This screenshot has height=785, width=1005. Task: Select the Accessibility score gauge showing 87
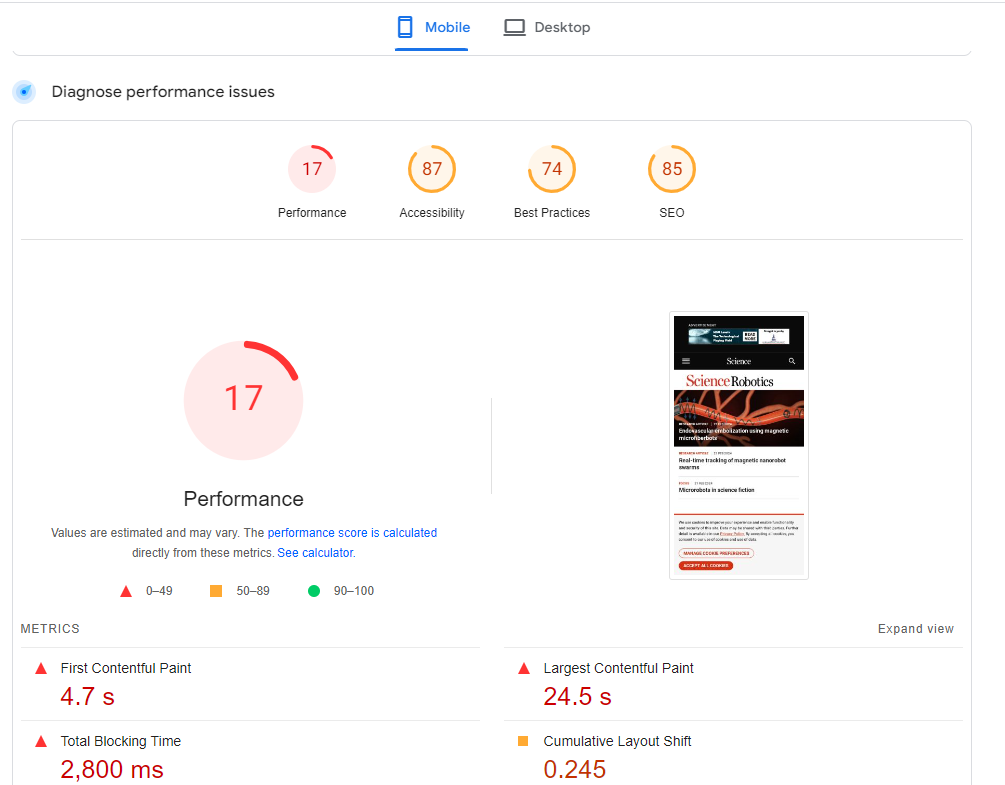(431, 168)
